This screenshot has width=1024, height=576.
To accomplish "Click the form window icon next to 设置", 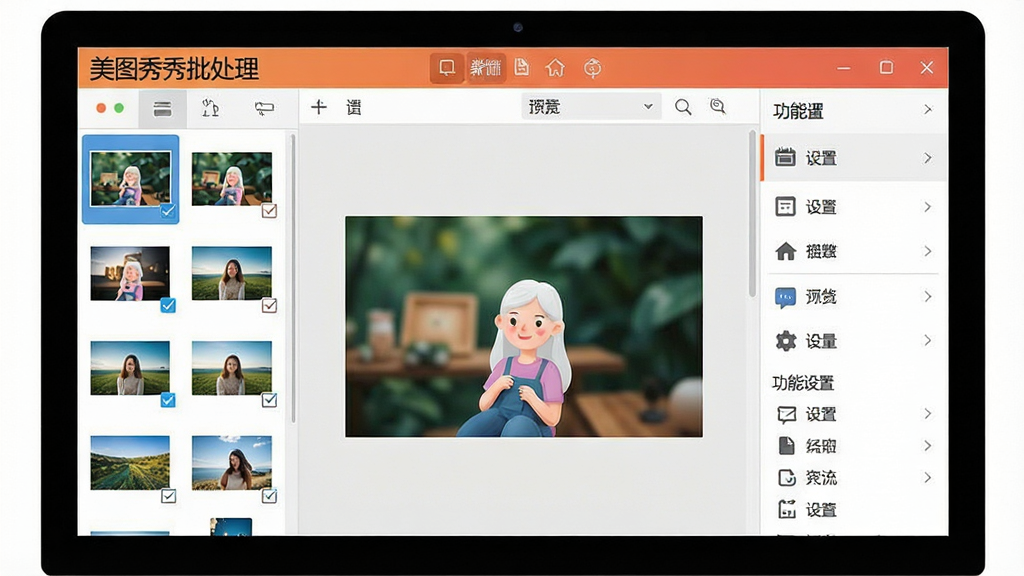I will pyautogui.click(x=785, y=206).
